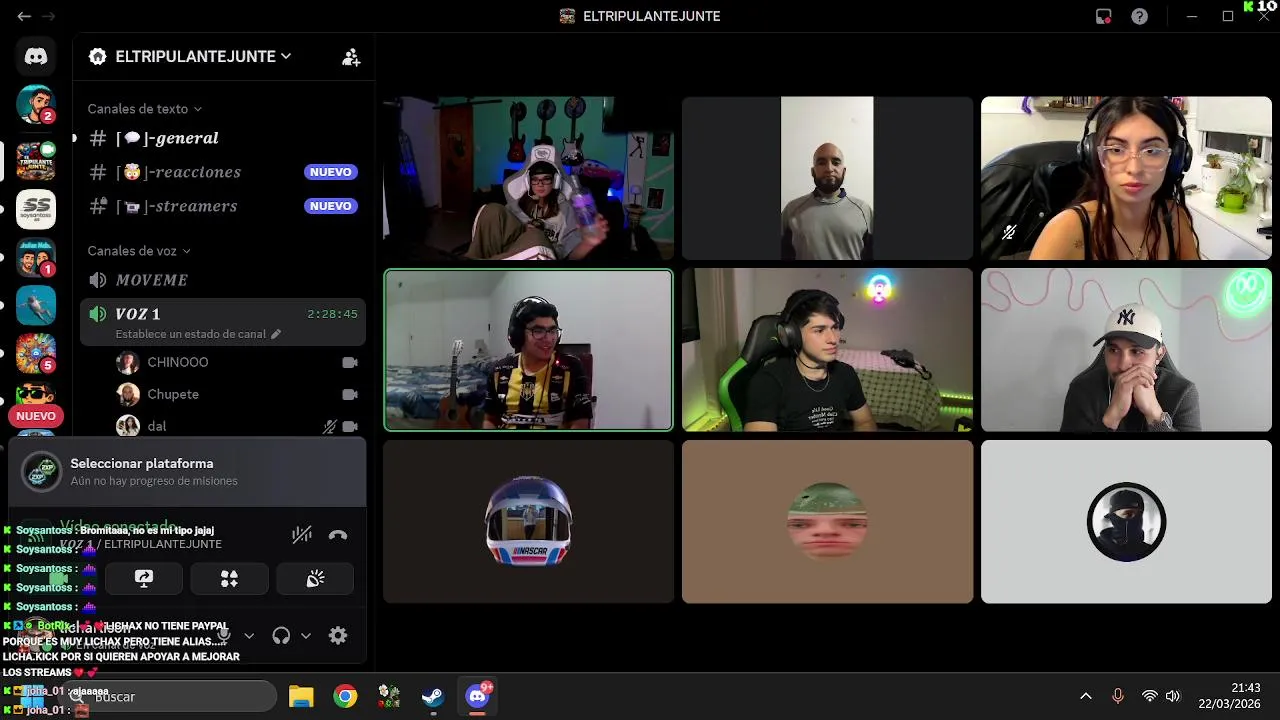Open Seleccionar plataforma quest banner
The height and width of the screenshot is (720, 1280).
tap(187, 472)
